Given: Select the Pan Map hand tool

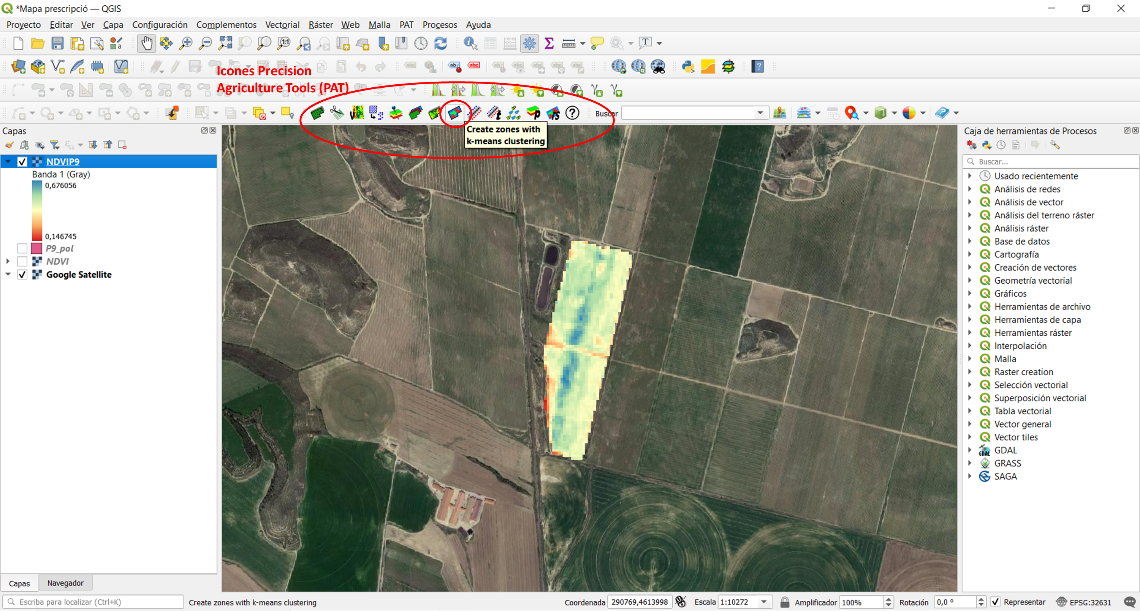Looking at the screenshot, I should coord(147,44).
